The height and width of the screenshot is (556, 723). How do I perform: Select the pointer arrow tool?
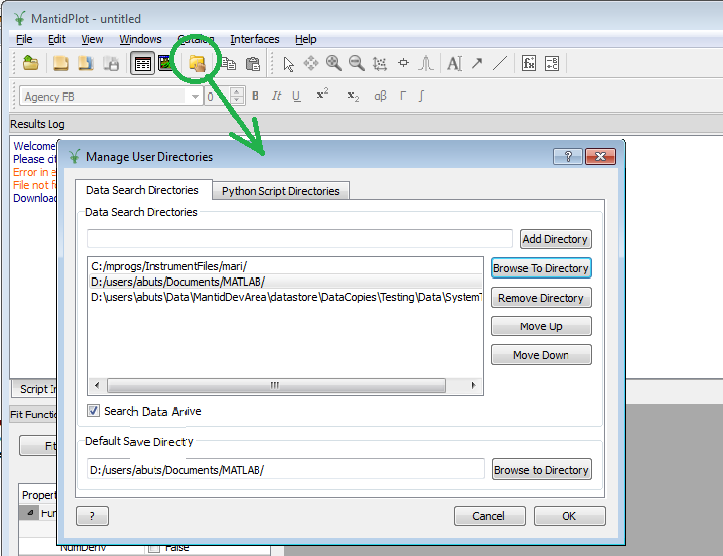289,64
